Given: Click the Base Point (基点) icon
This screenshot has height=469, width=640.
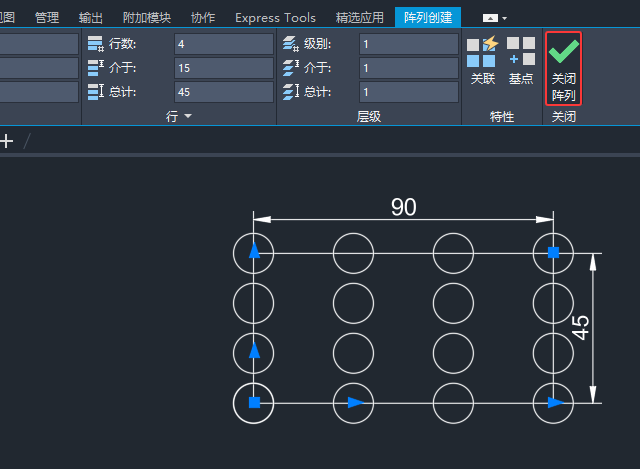Looking at the screenshot, I should point(521,53).
